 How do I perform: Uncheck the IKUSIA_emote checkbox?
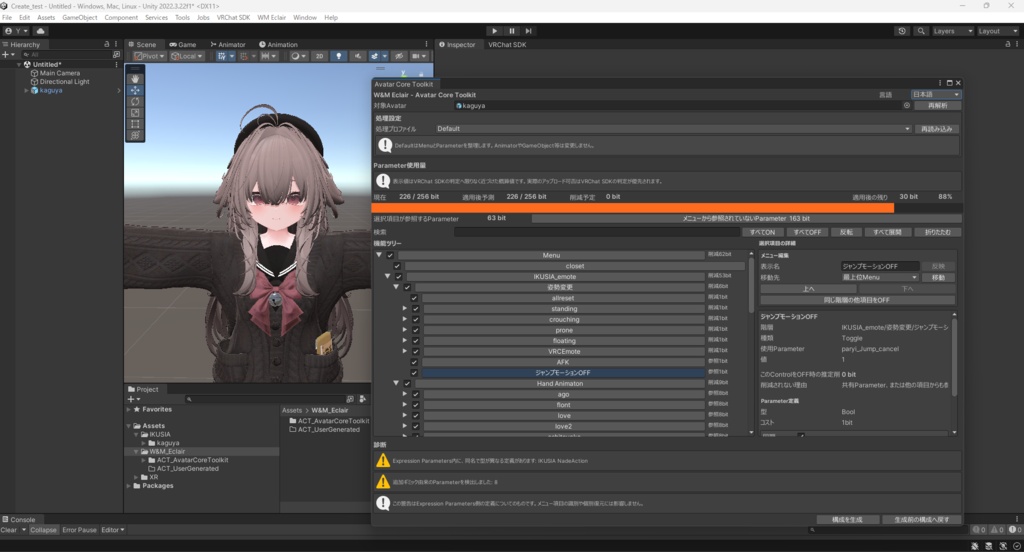(398, 277)
